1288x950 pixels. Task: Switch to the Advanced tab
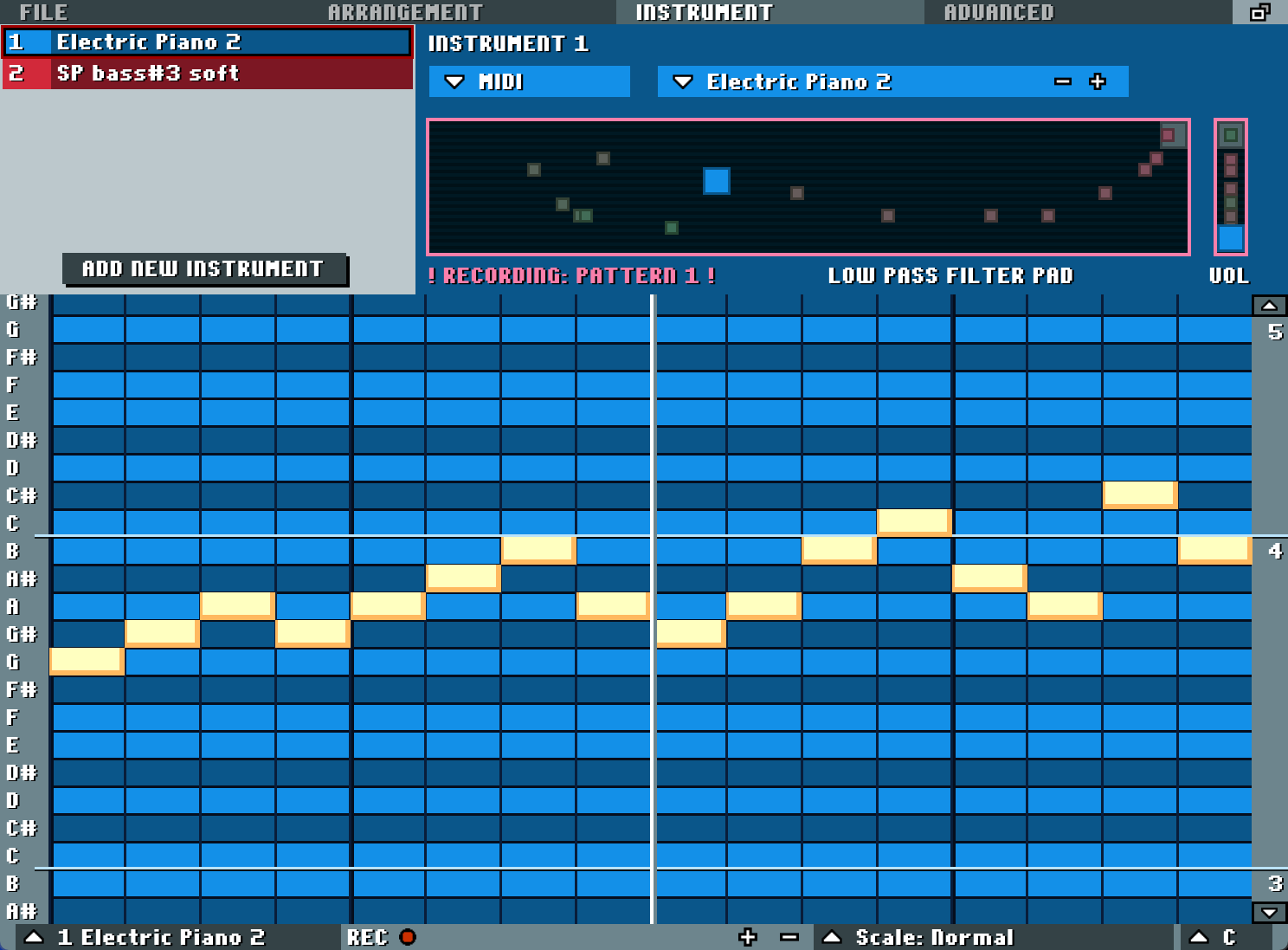tap(999, 12)
